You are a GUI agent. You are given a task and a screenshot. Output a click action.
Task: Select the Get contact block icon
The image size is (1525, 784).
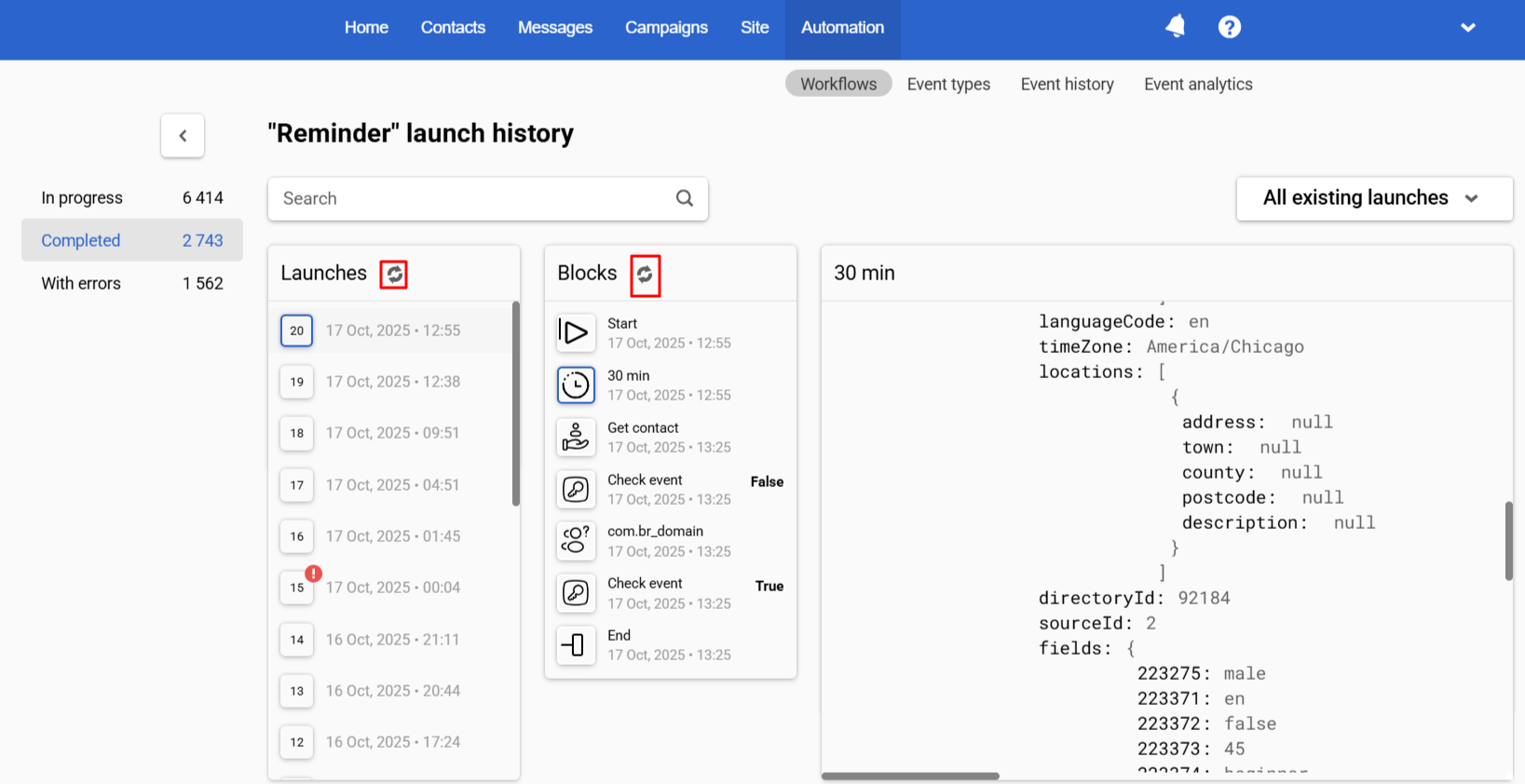[x=576, y=437]
